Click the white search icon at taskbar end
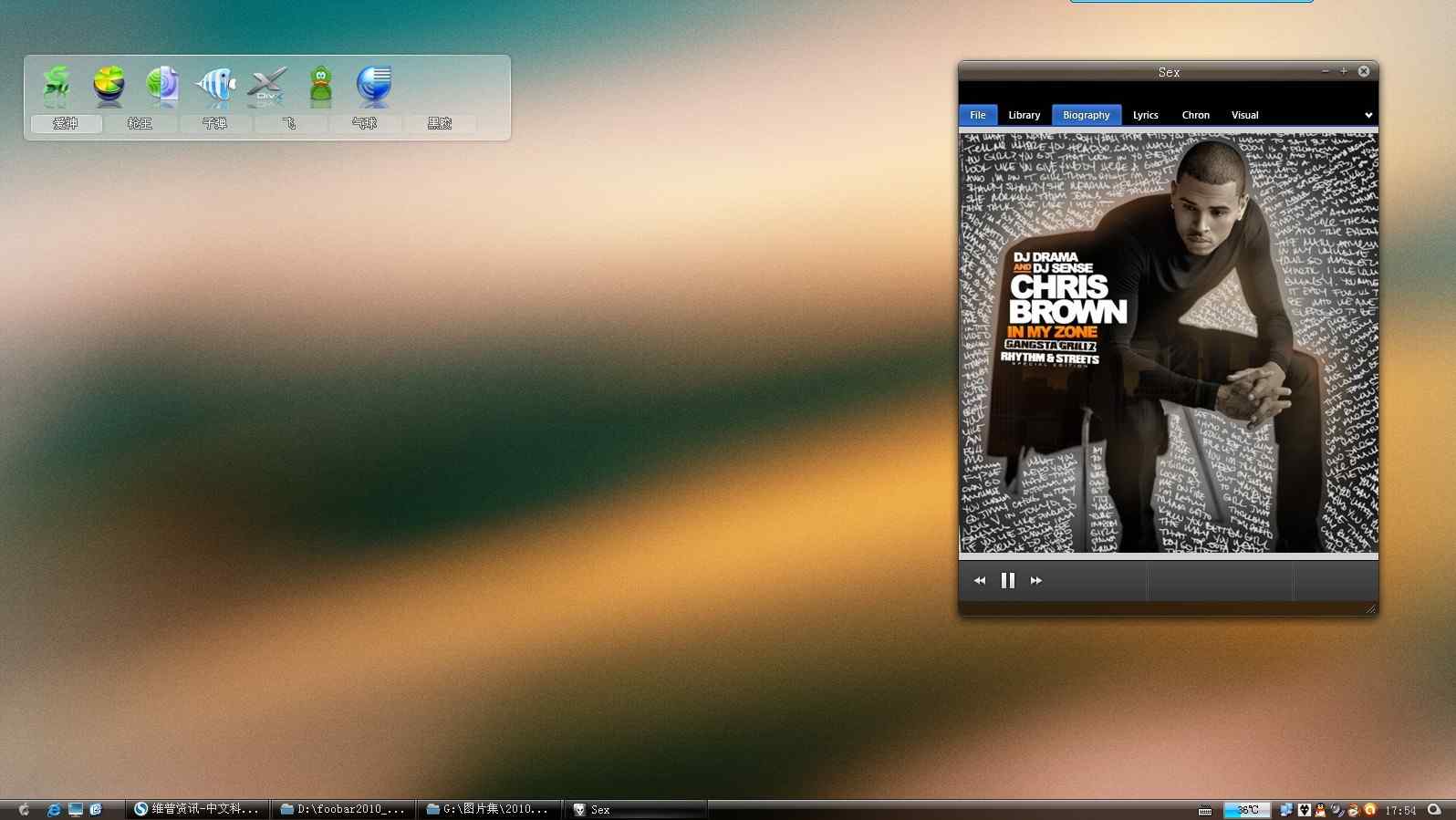The image size is (1456, 820). [x=1434, y=809]
